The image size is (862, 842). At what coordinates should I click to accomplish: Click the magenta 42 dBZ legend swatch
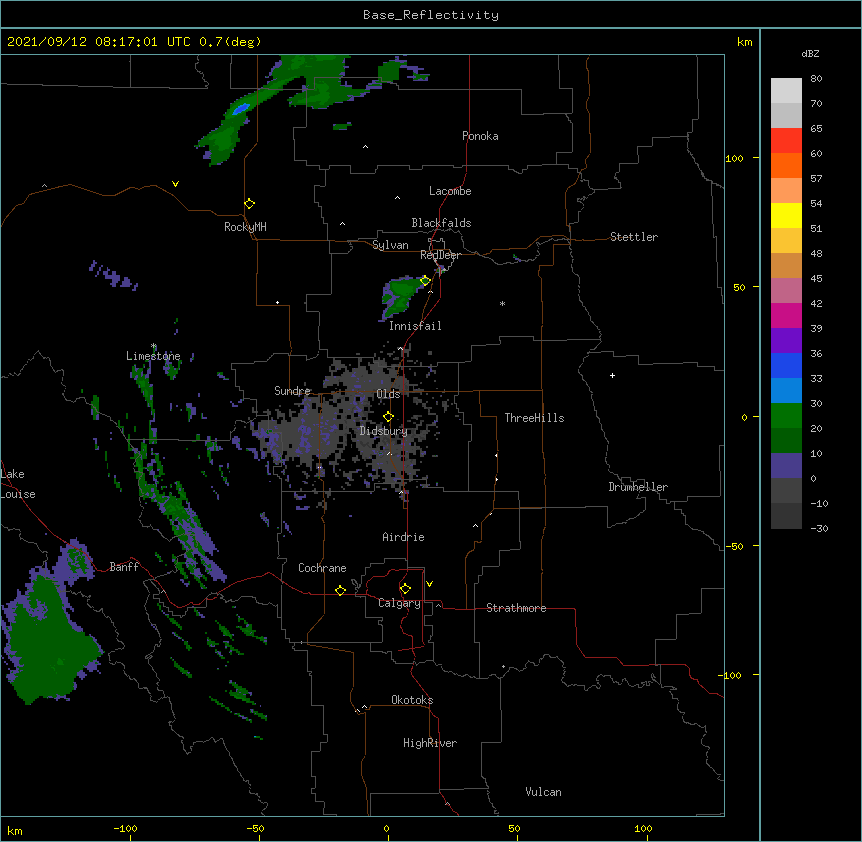pos(786,315)
